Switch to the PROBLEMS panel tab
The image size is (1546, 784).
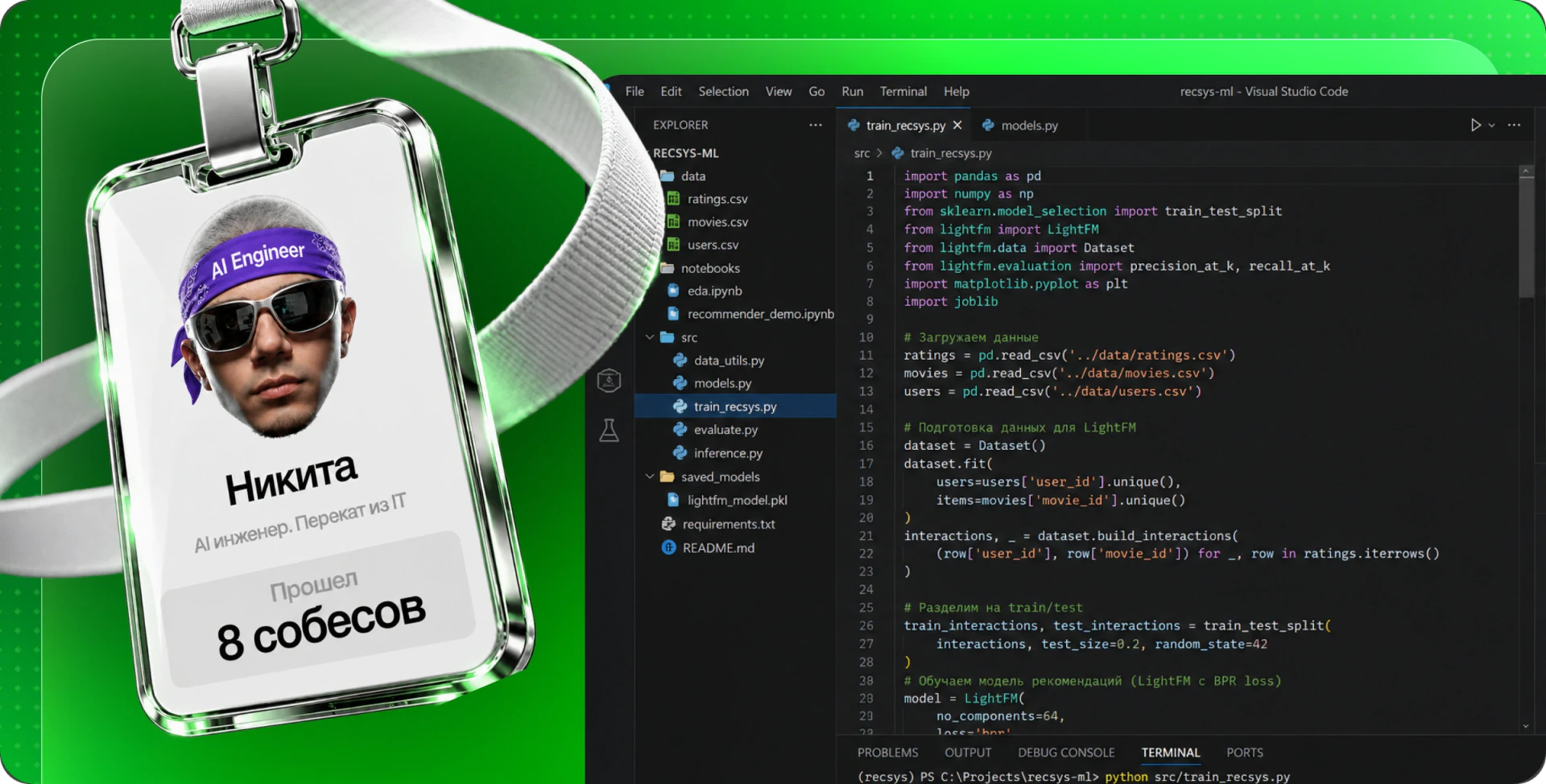point(887,753)
